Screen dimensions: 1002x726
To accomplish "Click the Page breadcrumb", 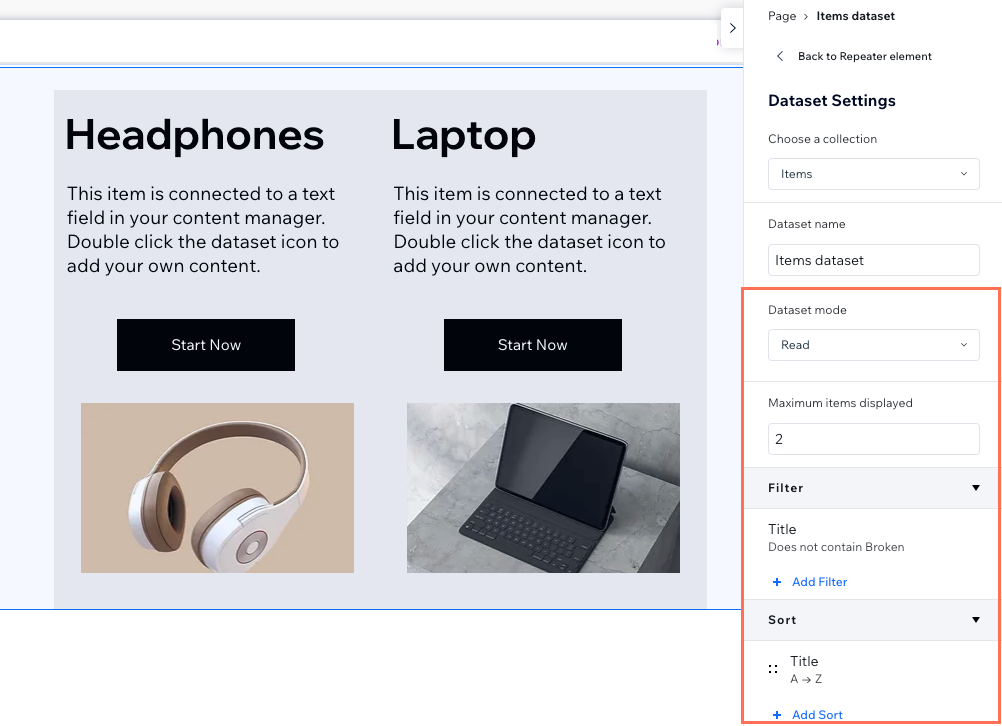I will (782, 16).
